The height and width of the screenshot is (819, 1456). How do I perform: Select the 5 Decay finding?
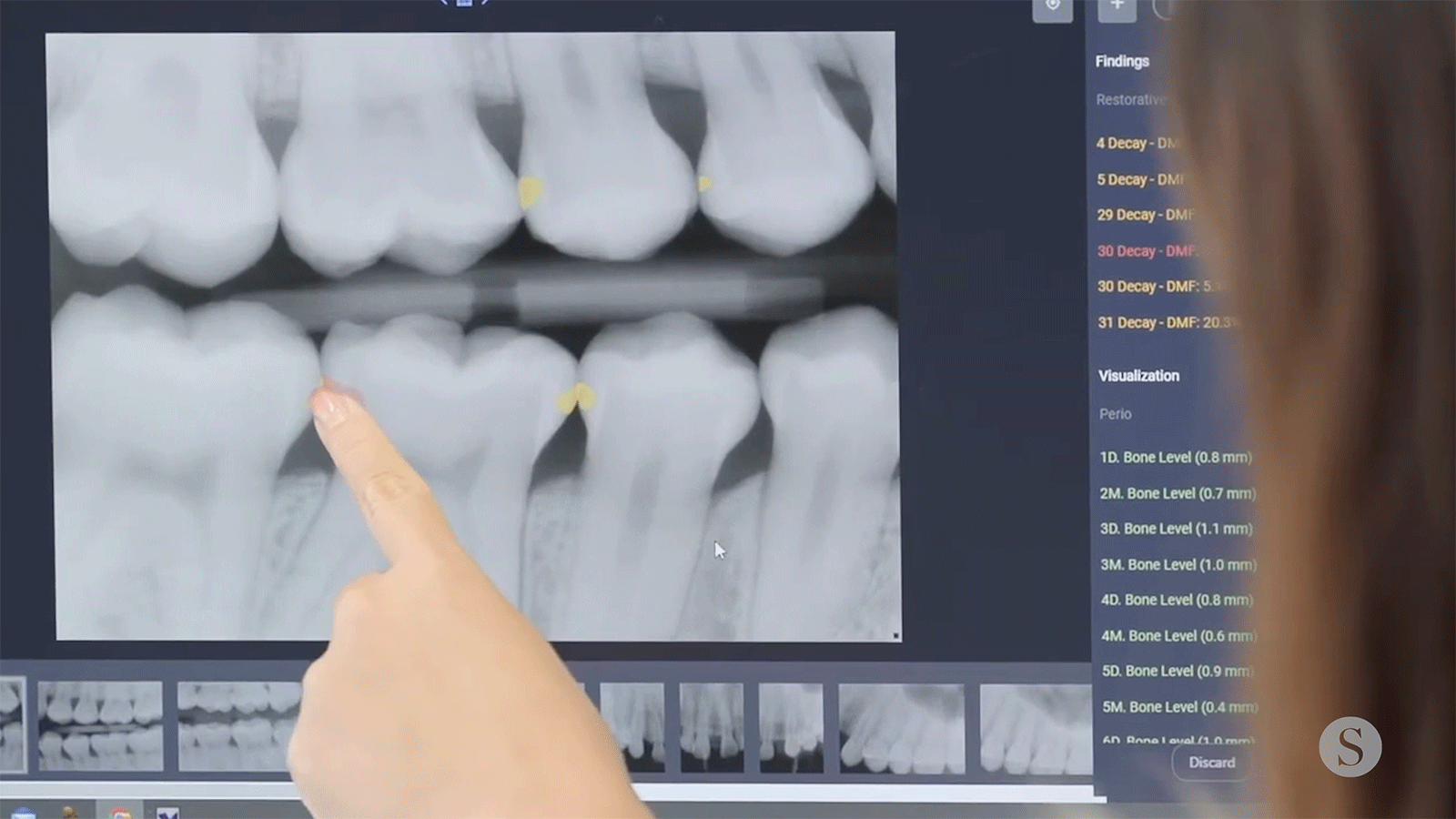point(1140,179)
